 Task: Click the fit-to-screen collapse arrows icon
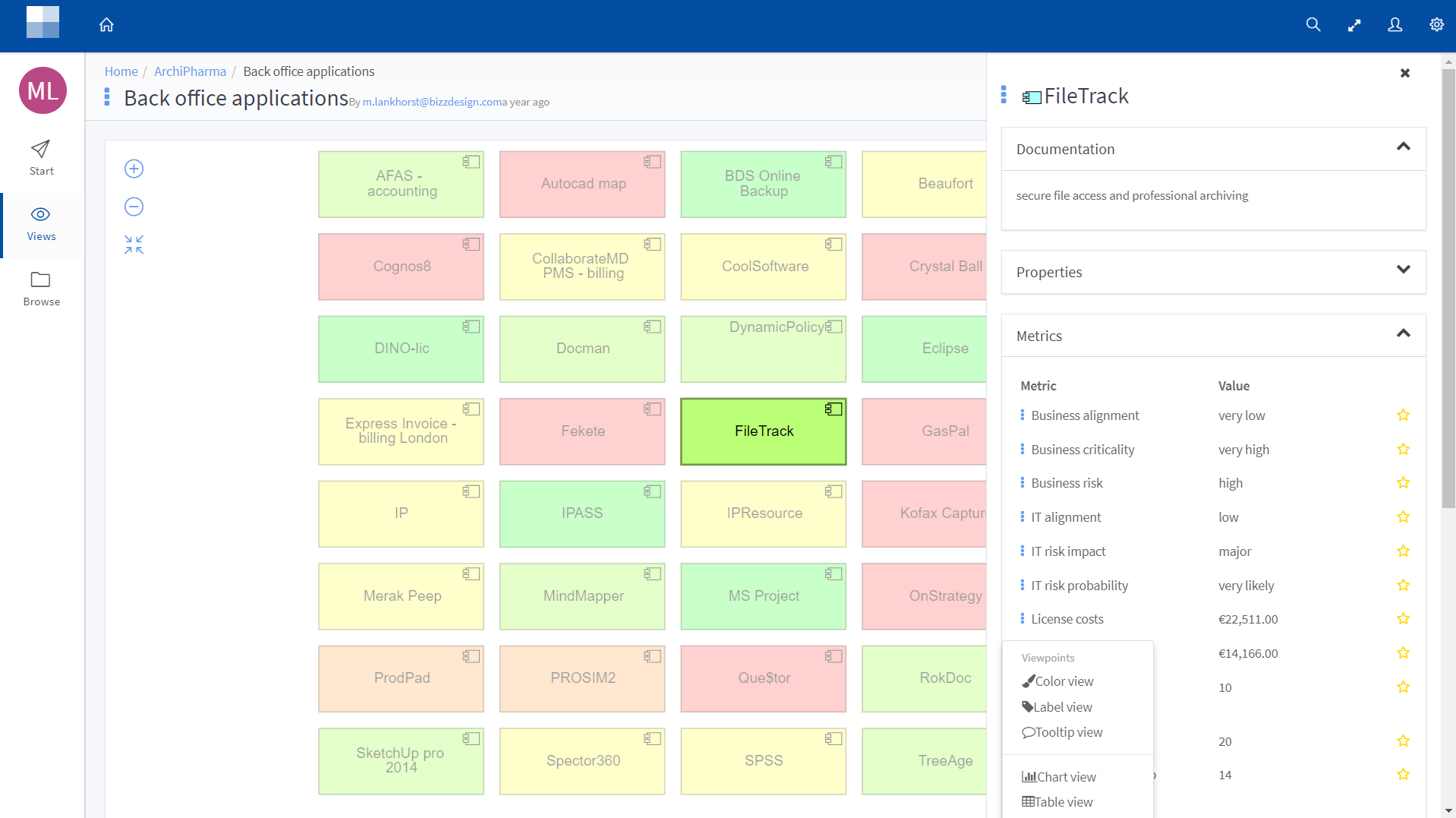(x=134, y=245)
